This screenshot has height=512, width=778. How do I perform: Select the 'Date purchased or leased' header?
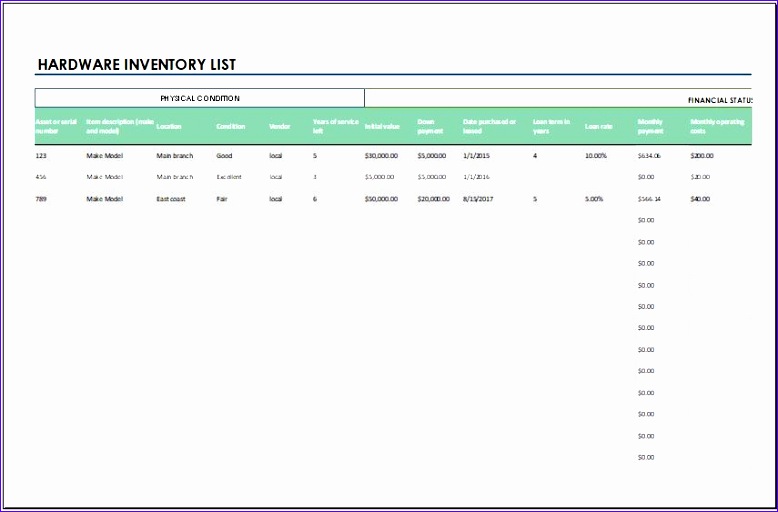[x=490, y=127]
